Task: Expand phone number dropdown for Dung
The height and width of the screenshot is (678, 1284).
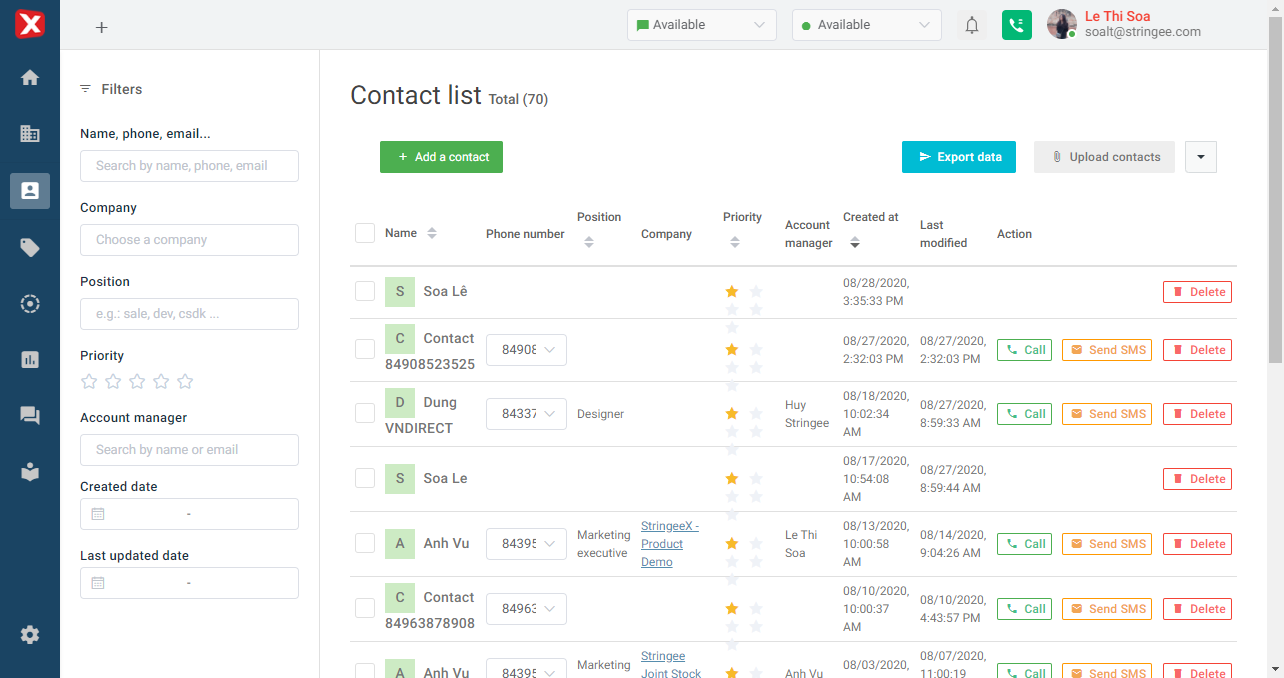Action: point(526,414)
